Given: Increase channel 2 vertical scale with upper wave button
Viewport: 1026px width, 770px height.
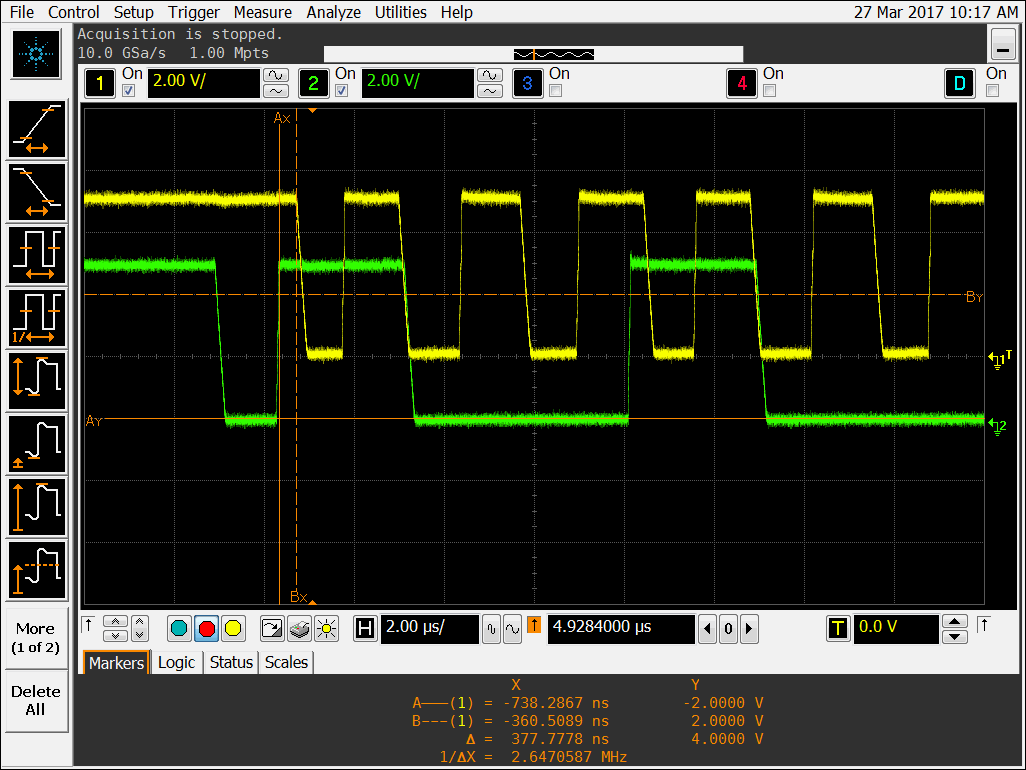Looking at the screenshot, I should 490,75.
